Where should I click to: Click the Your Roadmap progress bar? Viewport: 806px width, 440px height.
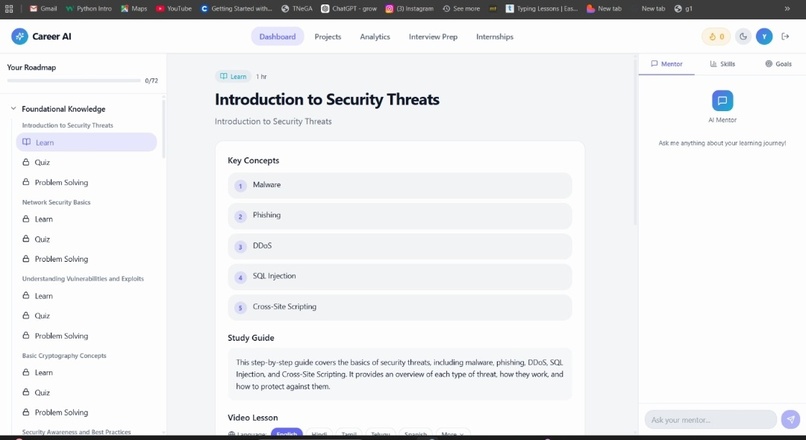tap(74, 81)
